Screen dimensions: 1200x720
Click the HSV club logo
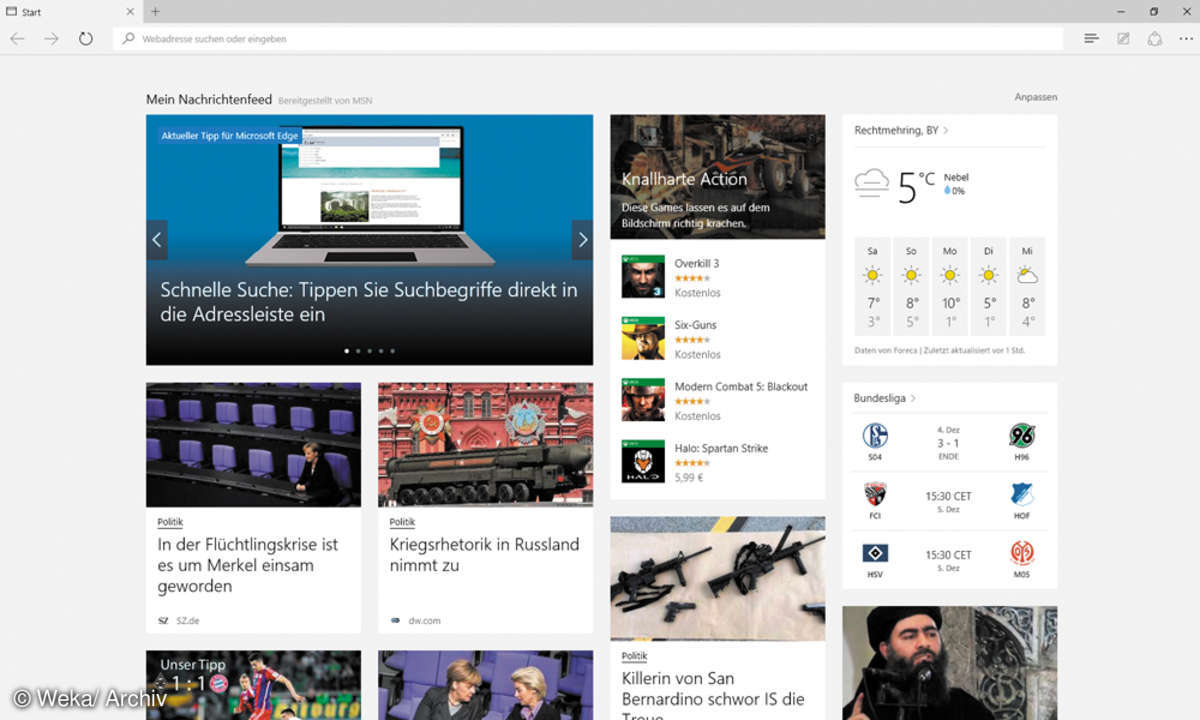(875, 553)
